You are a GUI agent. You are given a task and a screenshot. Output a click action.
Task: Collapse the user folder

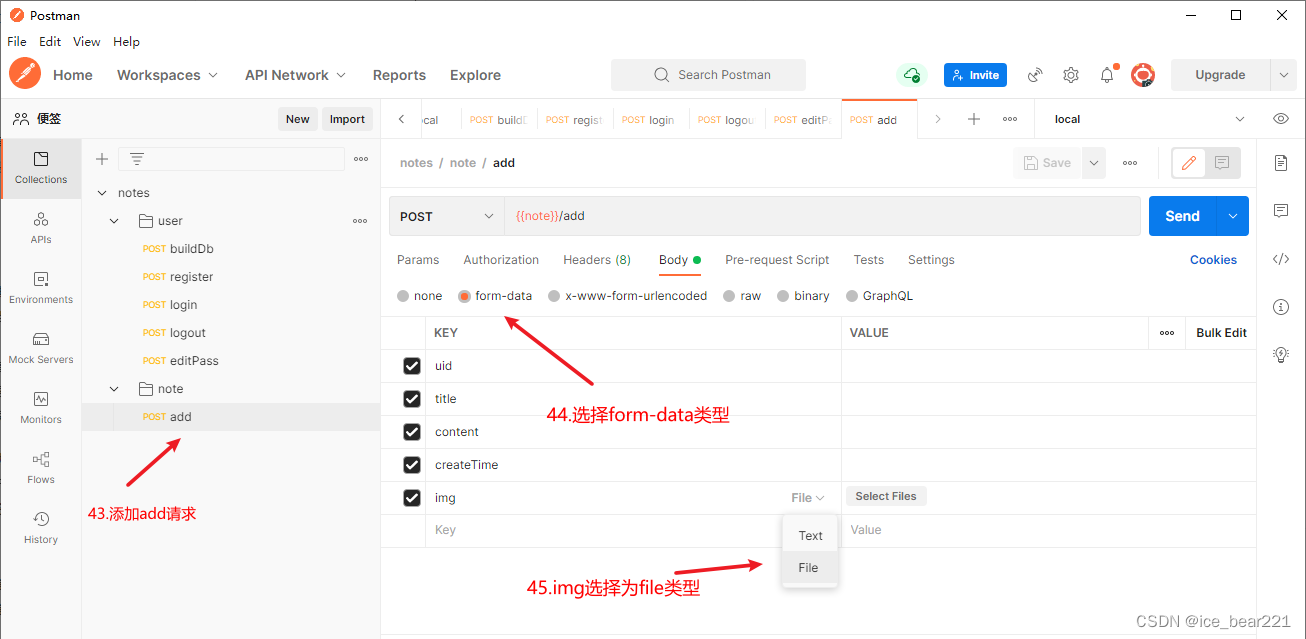[x=115, y=221]
